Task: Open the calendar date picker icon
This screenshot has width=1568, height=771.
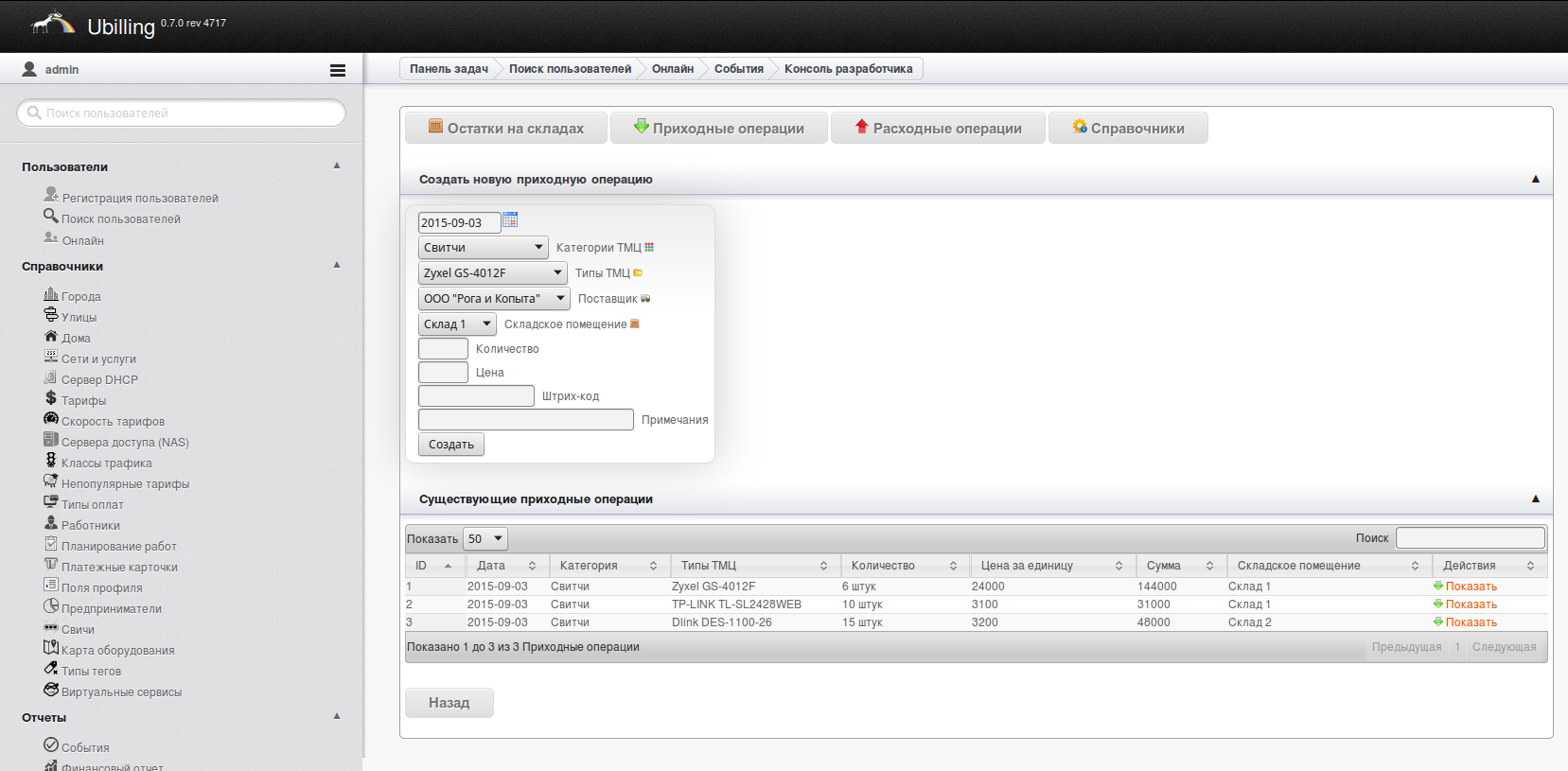Action: point(510,220)
